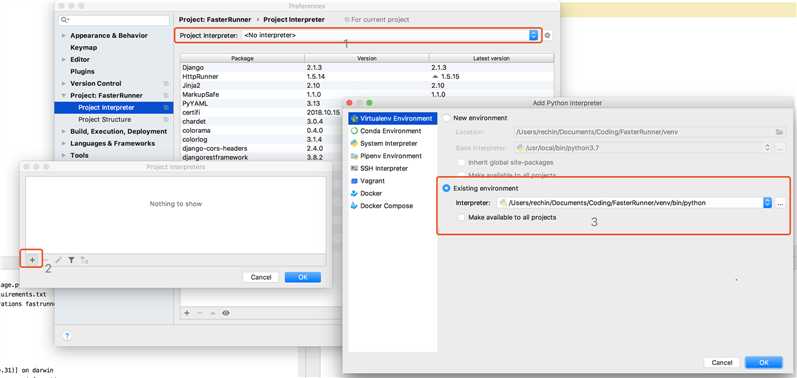The image size is (797, 378).
Task: Select Project Interpreter in Preferences sidebar
Action: click(114, 108)
